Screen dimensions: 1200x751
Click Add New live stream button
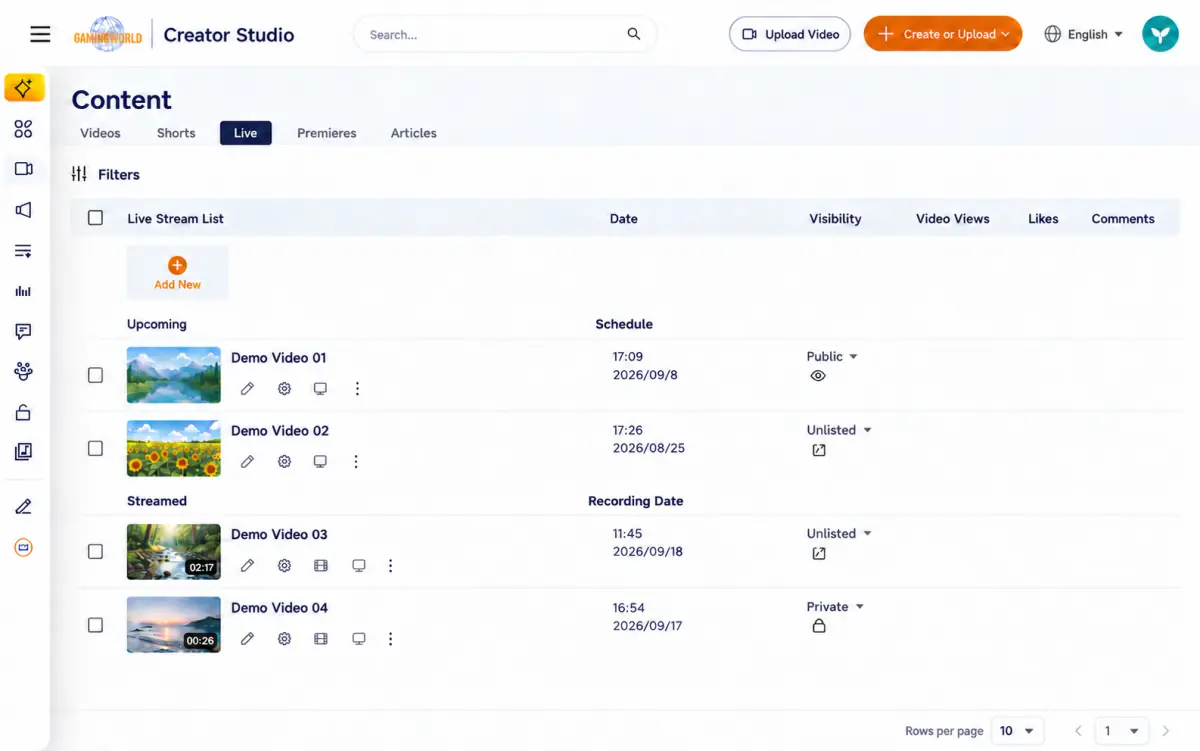[177, 272]
